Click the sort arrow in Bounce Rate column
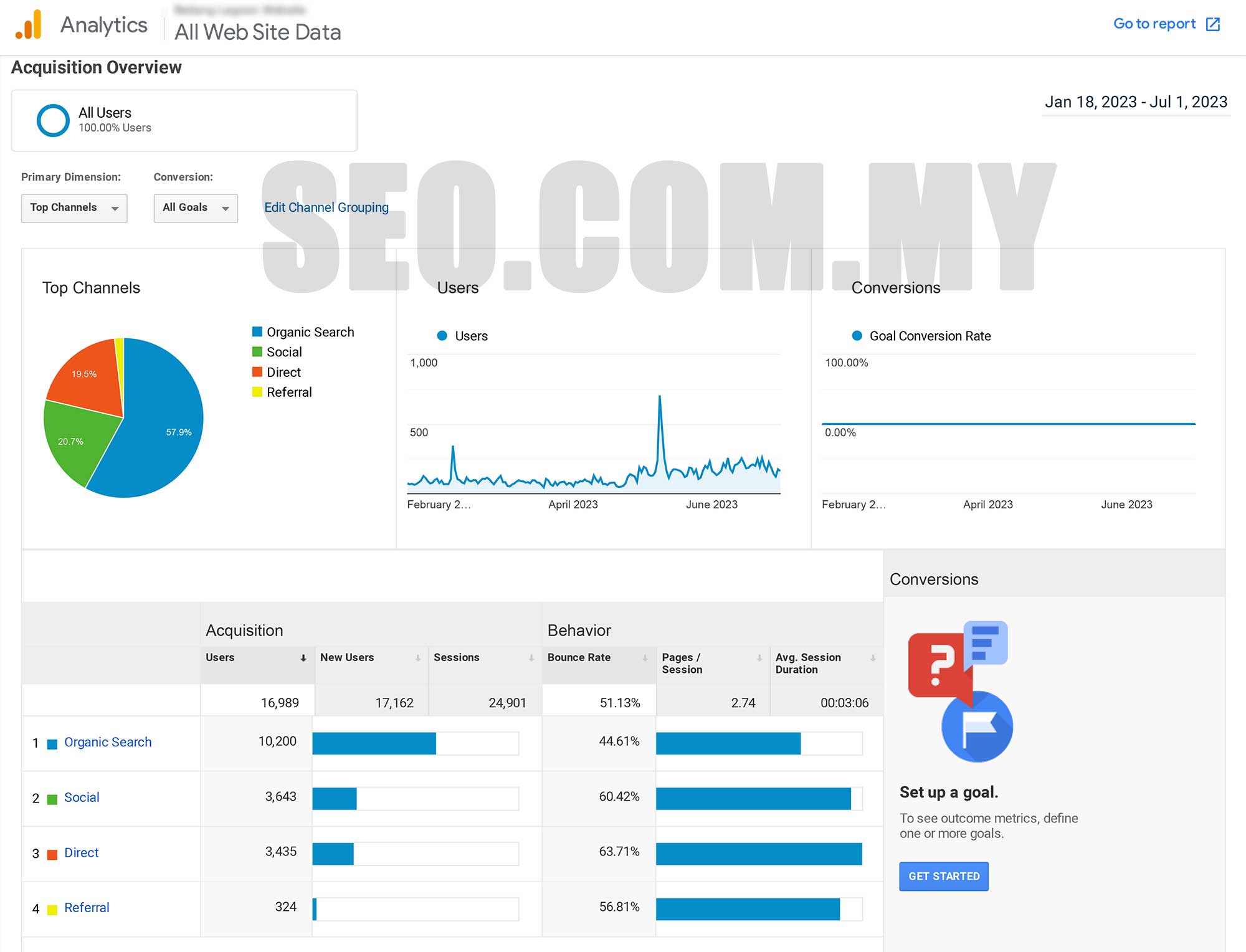 pos(645,658)
